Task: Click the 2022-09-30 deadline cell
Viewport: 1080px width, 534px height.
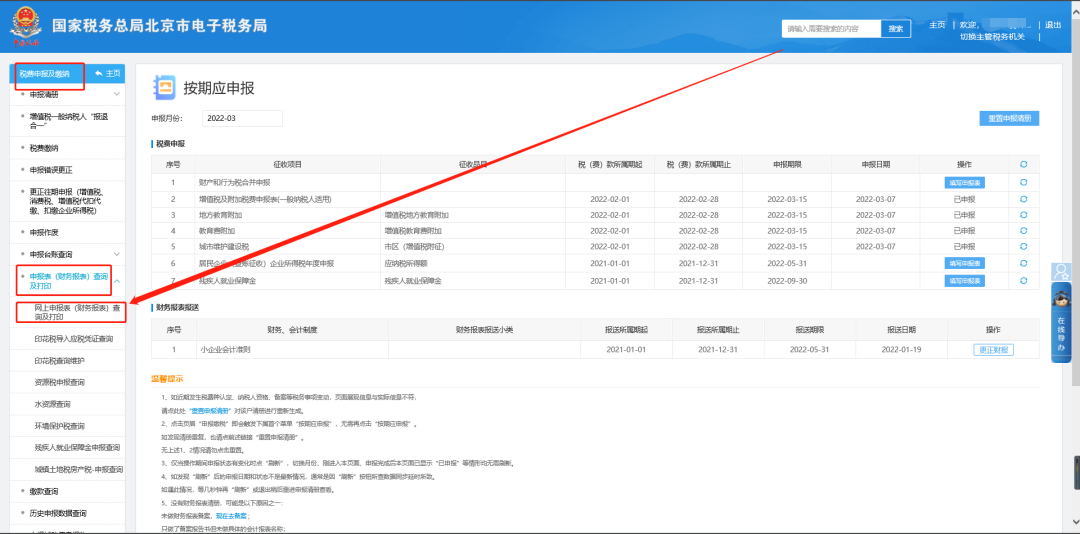Action: (x=787, y=280)
